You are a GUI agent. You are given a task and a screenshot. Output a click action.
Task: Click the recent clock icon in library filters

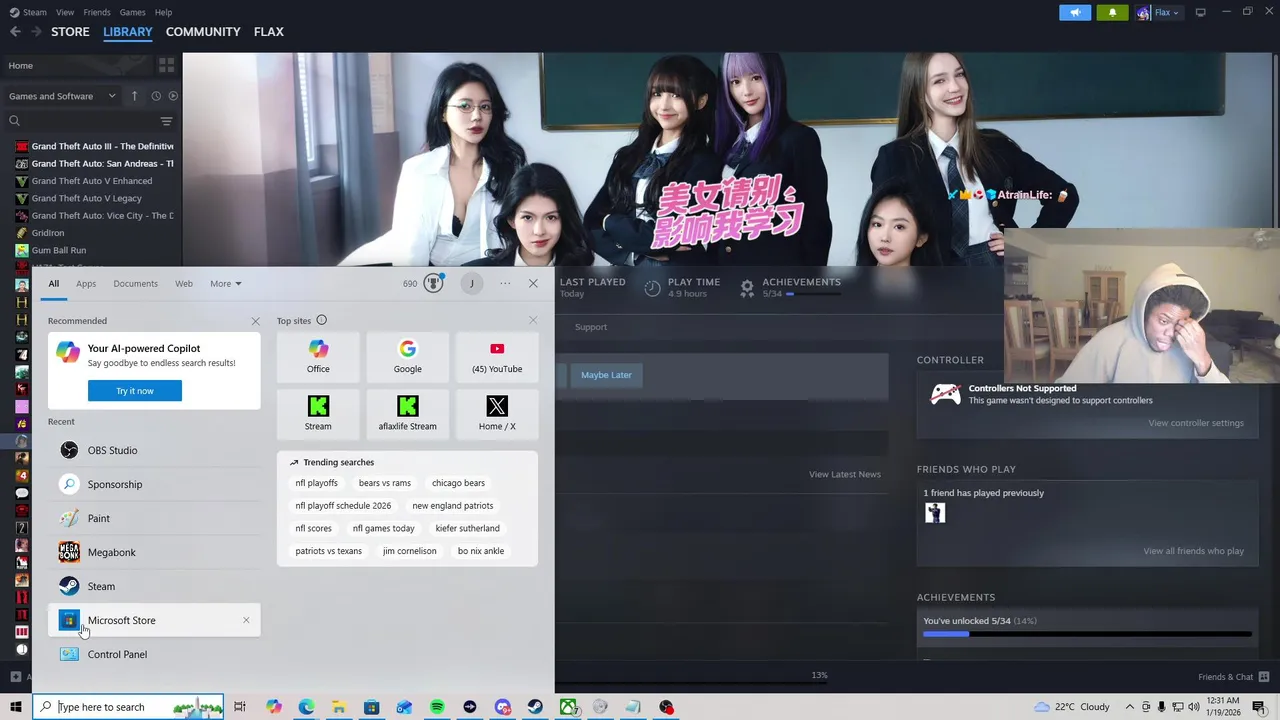click(156, 96)
